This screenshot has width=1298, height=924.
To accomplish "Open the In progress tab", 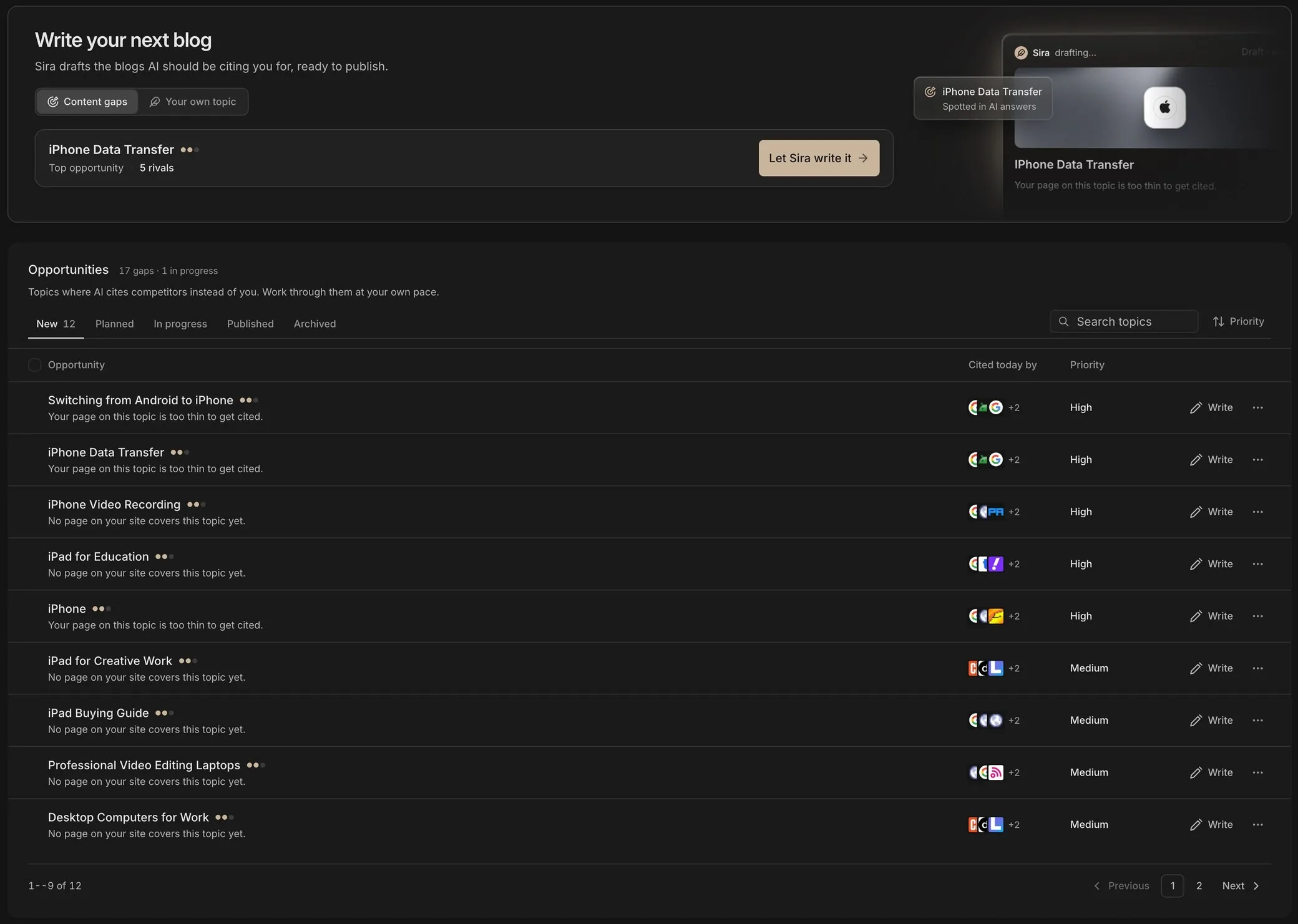I will click(x=180, y=324).
